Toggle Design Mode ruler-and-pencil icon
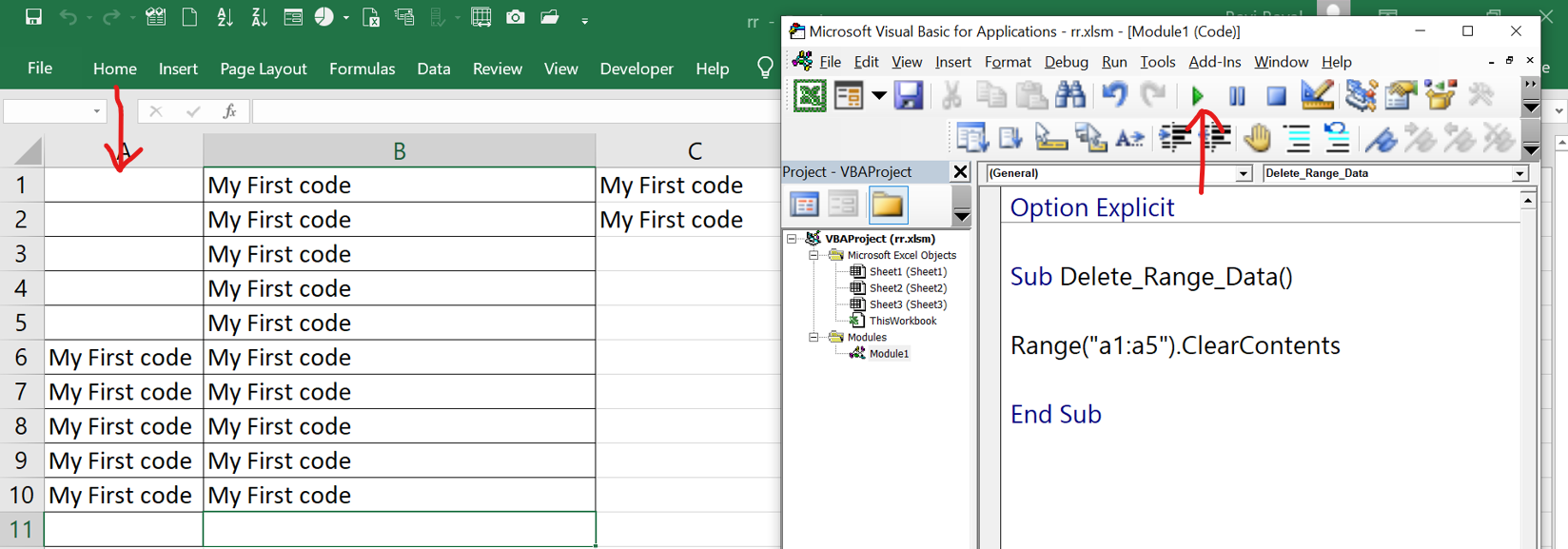This screenshot has width=1568, height=549. pyautogui.click(x=1317, y=95)
